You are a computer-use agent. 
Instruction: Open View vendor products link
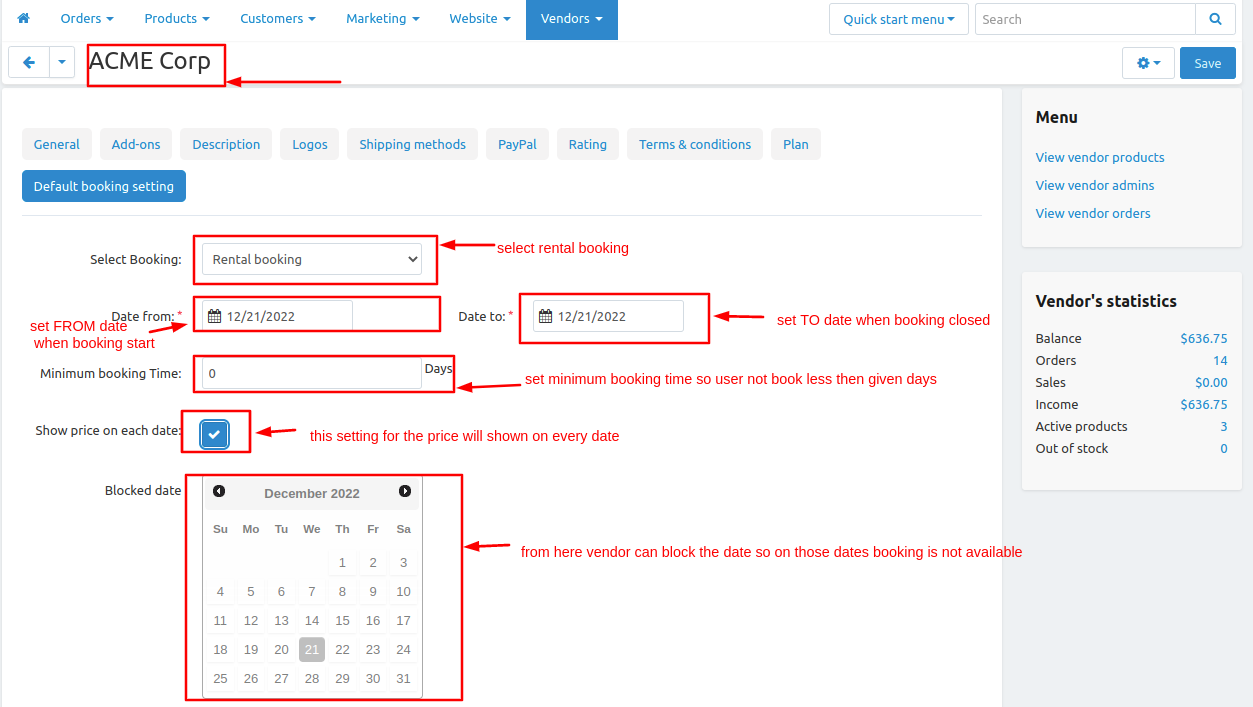tap(1099, 157)
